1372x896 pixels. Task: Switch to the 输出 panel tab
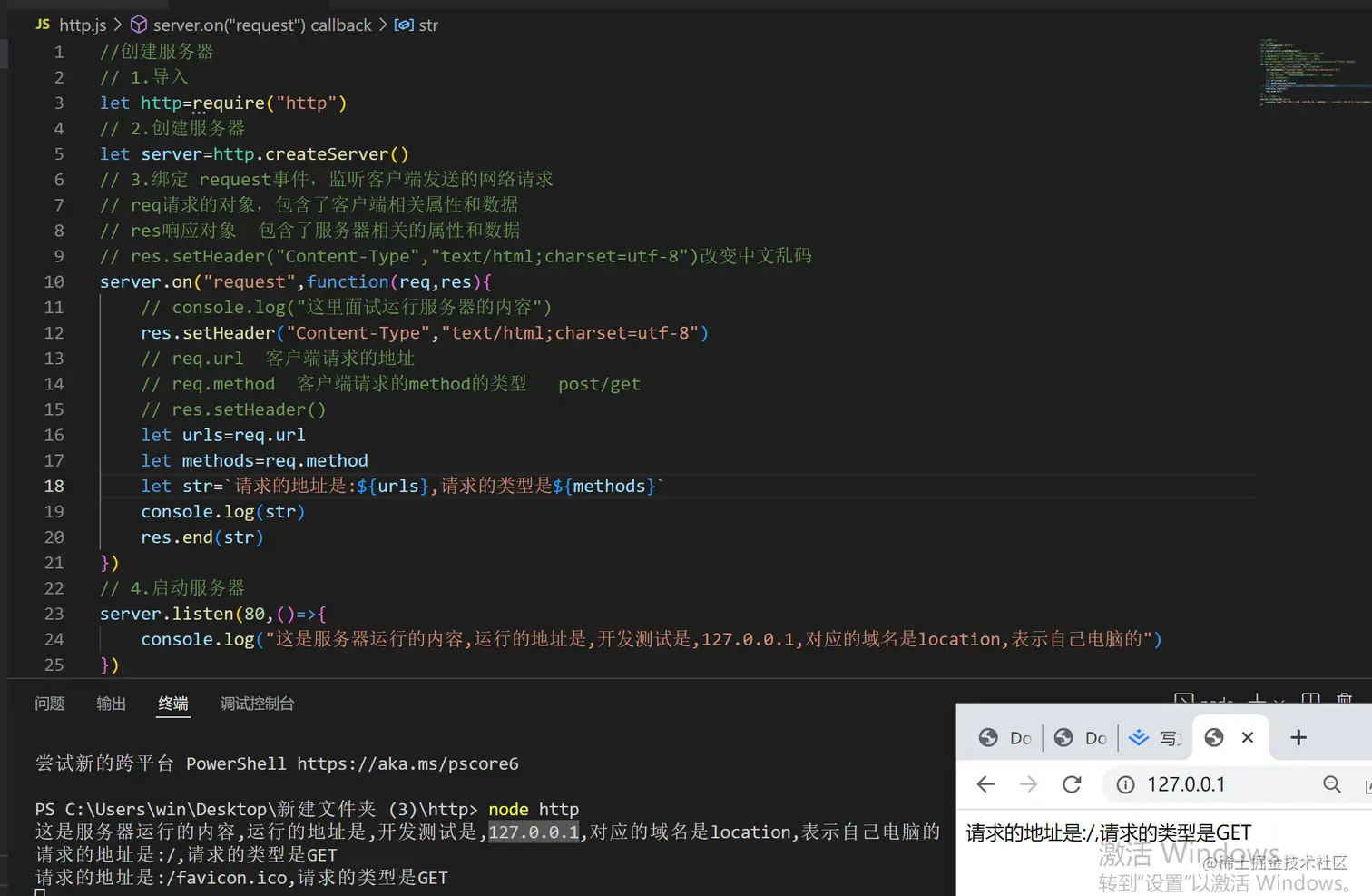[x=111, y=704]
